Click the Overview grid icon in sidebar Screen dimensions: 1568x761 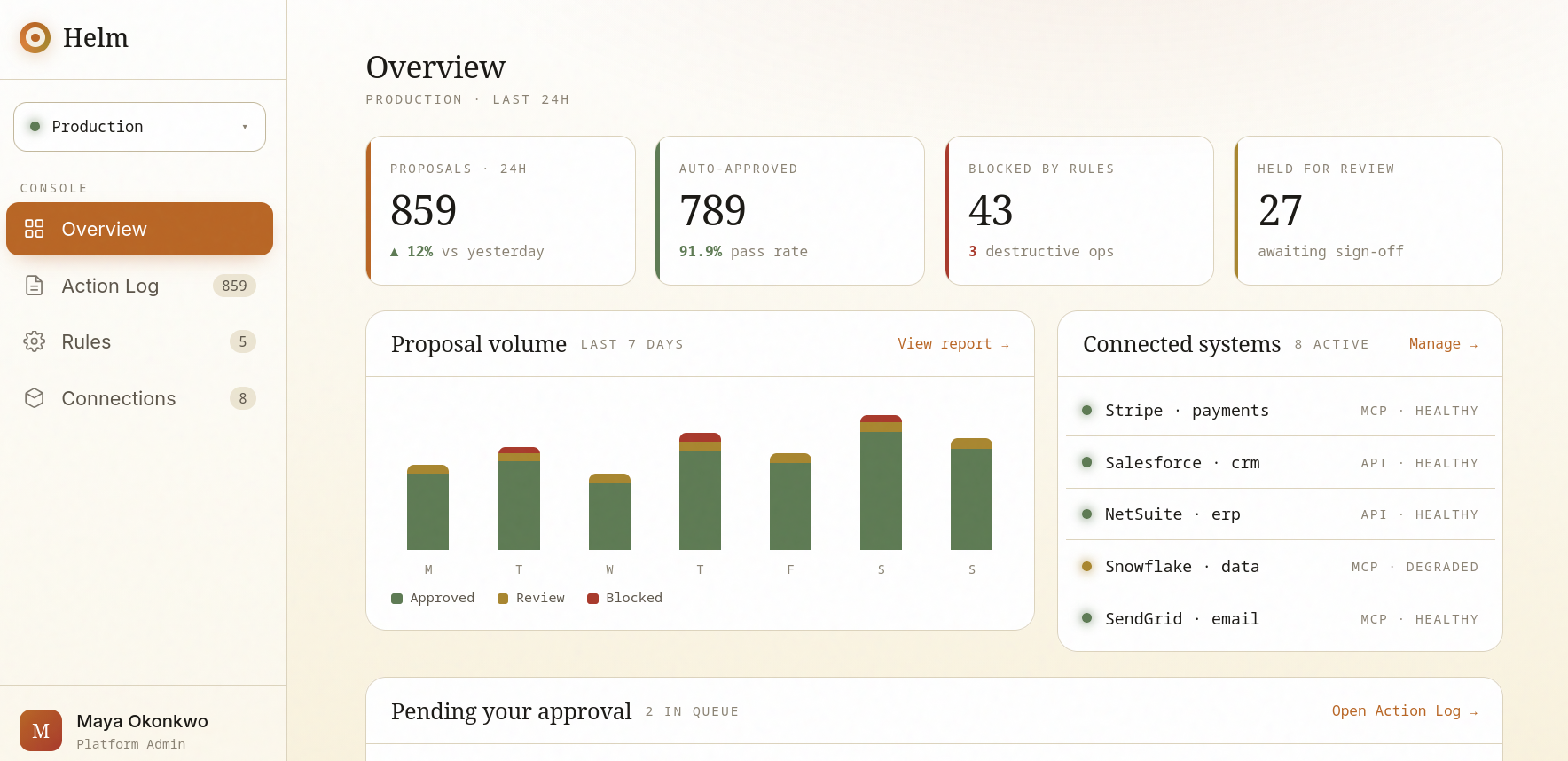[x=35, y=229]
